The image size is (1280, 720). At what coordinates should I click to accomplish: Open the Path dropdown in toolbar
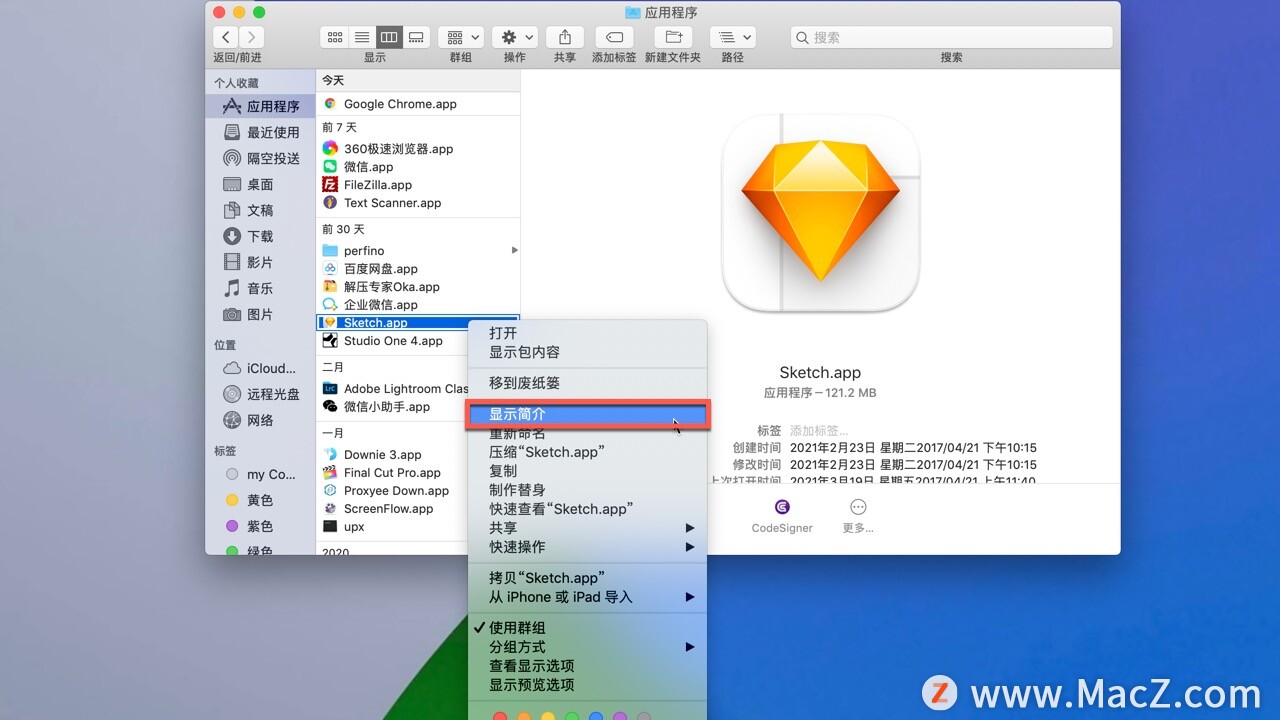coord(733,37)
